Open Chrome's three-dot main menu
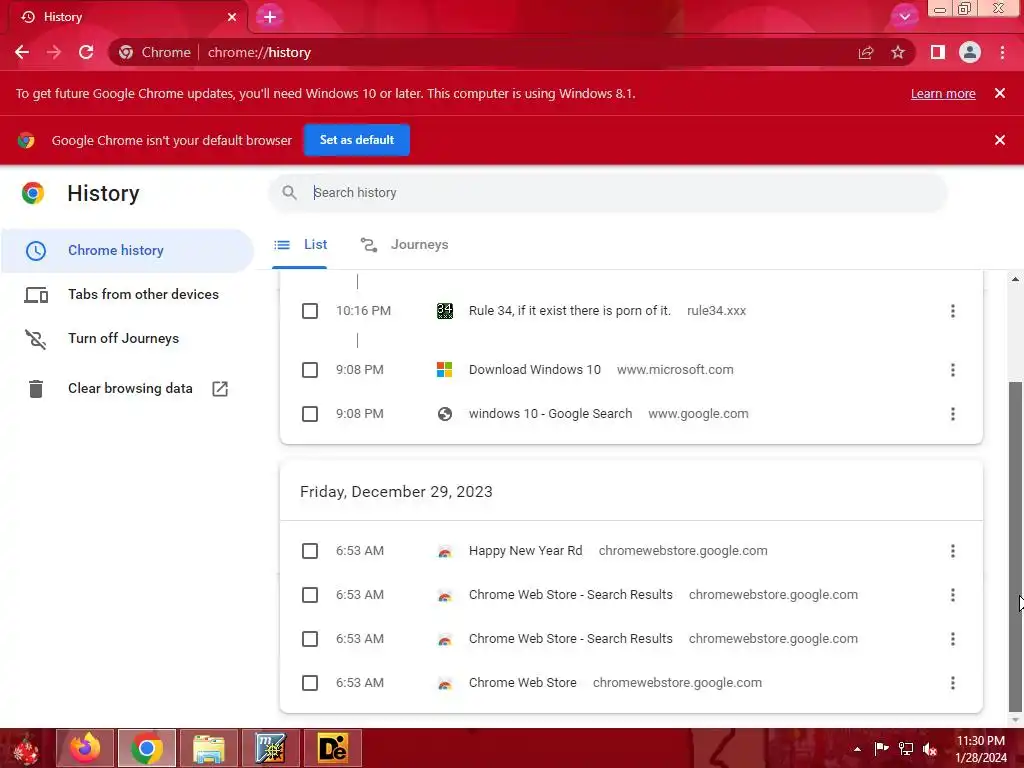 click(x=1002, y=52)
